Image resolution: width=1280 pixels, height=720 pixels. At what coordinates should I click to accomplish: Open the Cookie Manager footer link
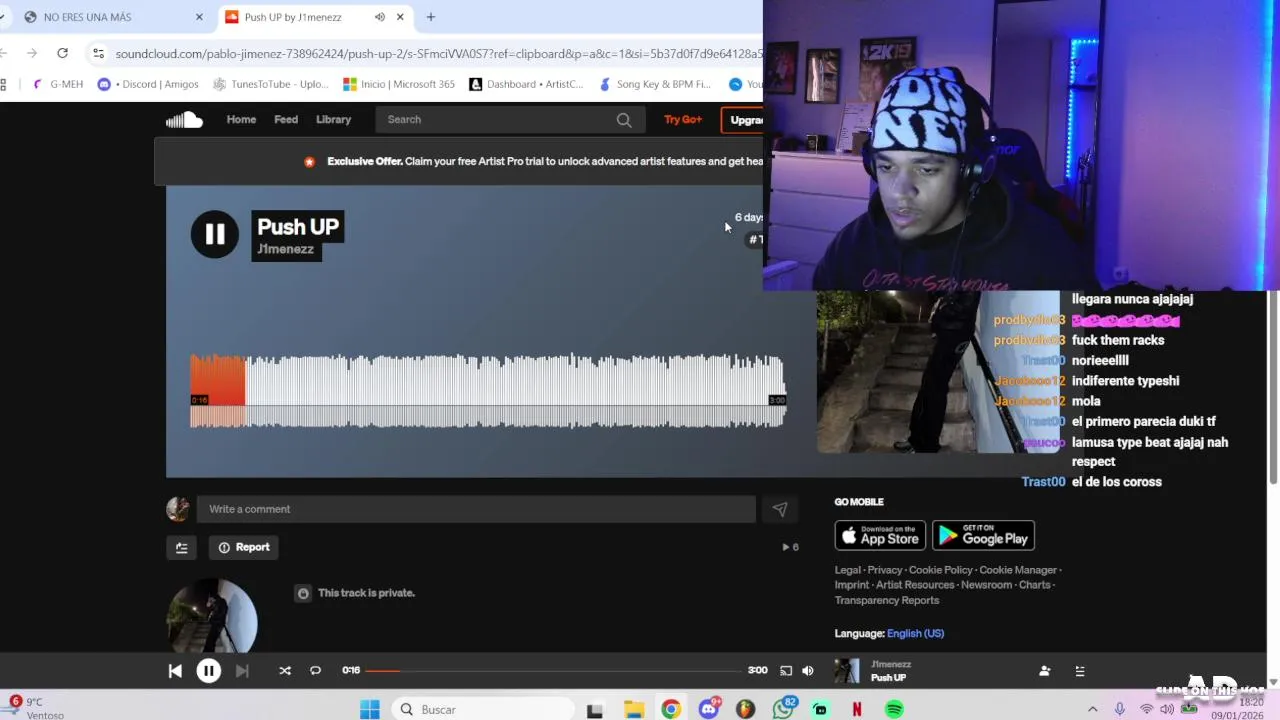[1018, 570]
